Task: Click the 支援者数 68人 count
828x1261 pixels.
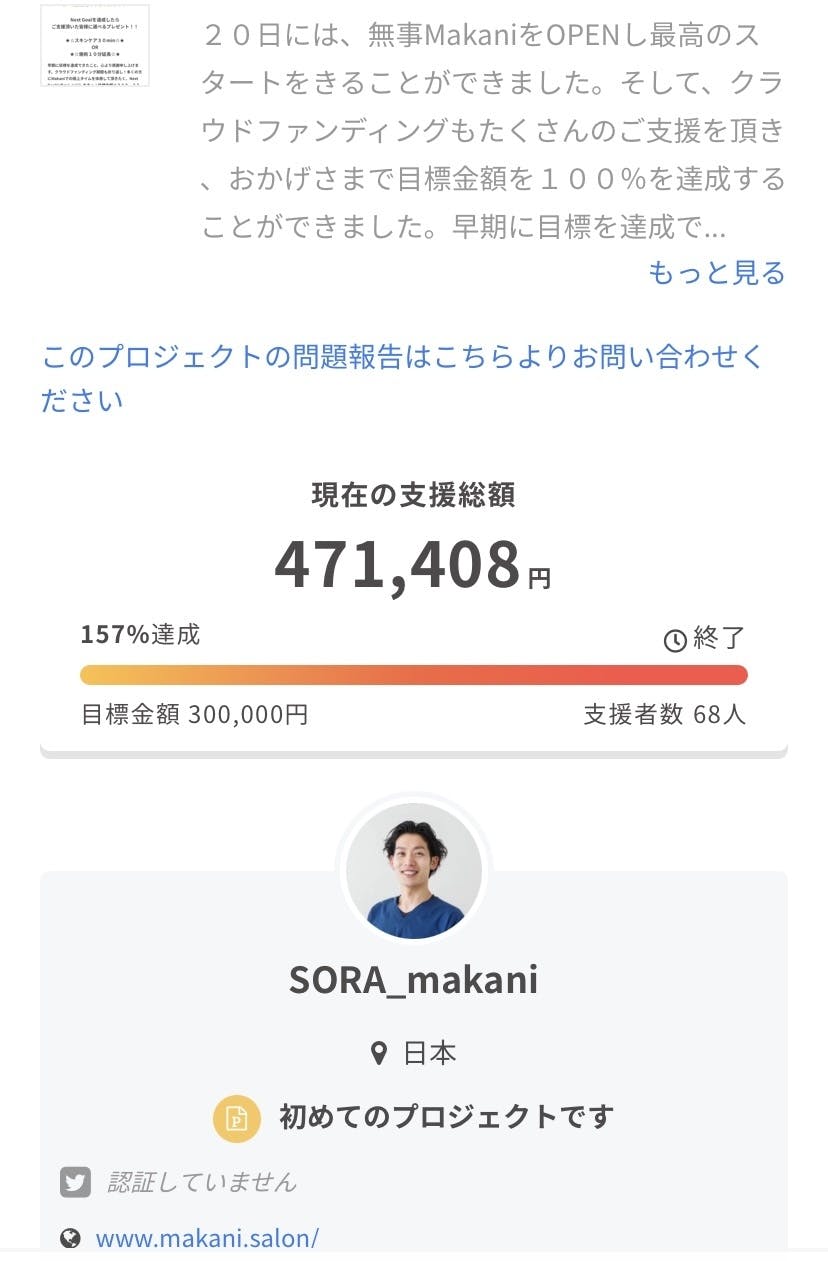Action: tap(664, 715)
